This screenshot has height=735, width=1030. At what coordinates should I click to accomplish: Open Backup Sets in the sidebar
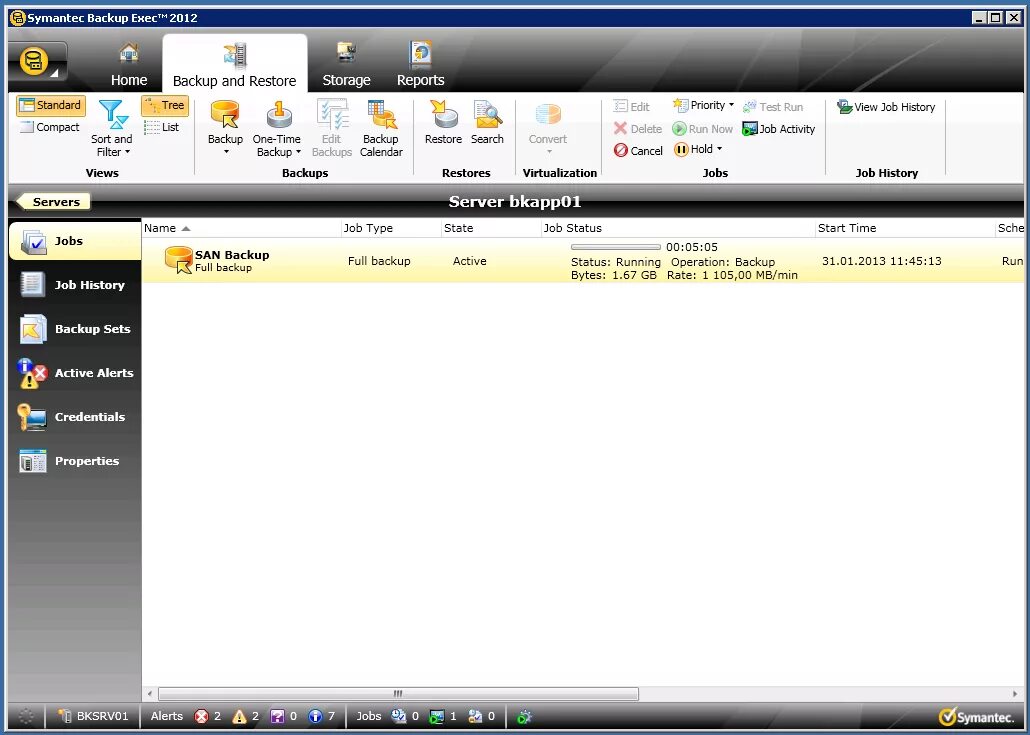coord(76,329)
